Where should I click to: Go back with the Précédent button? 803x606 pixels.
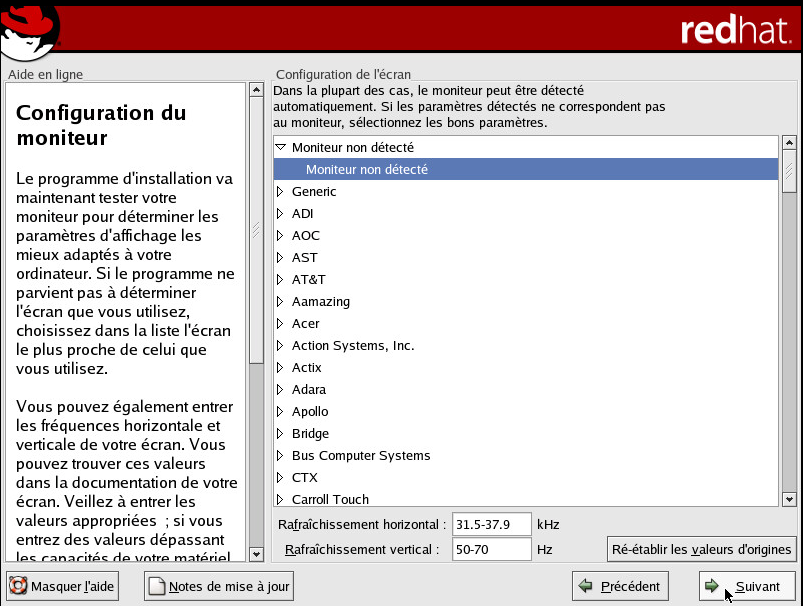(x=620, y=586)
